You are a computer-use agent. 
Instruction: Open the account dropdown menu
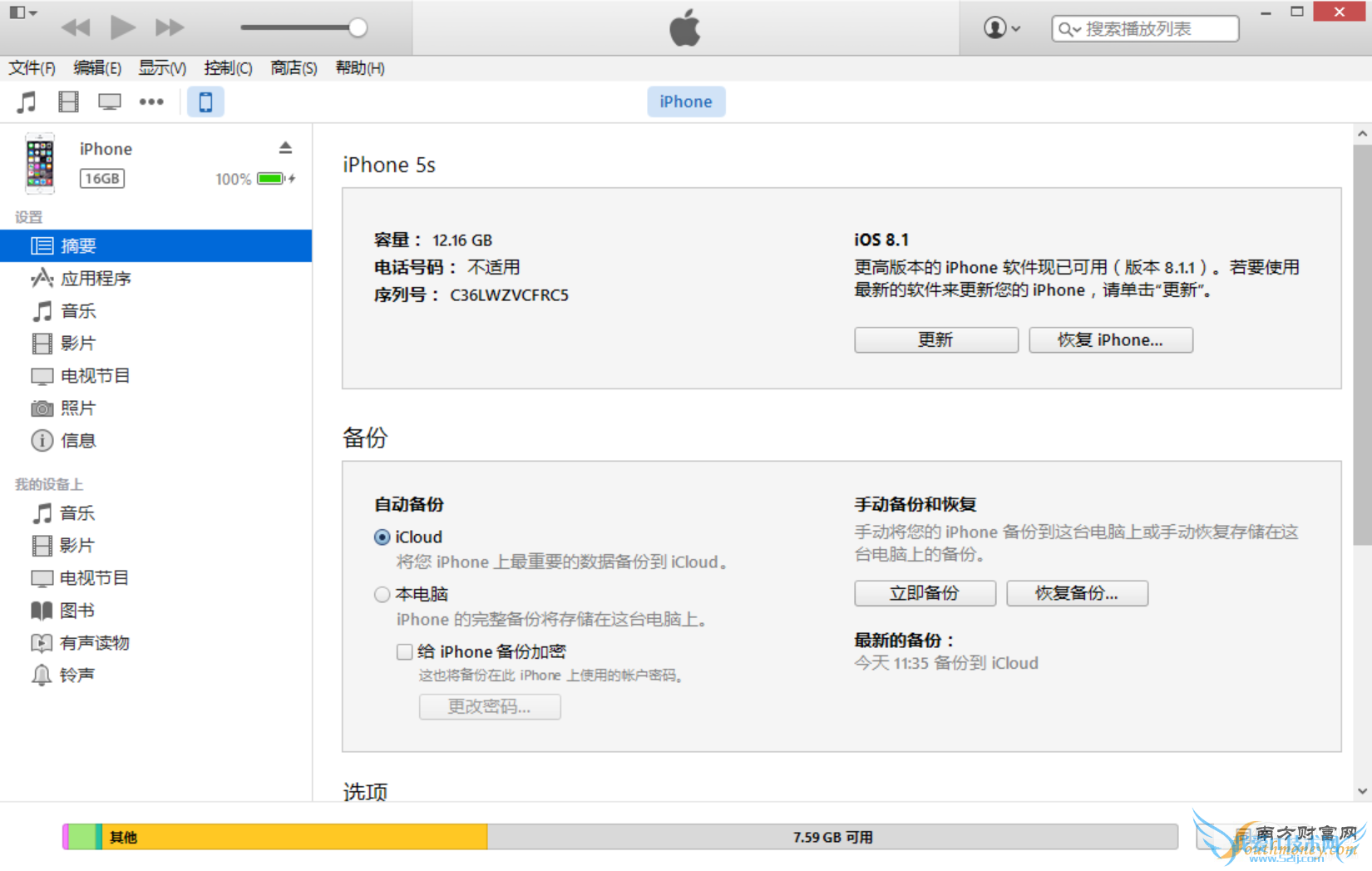tap(1000, 27)
